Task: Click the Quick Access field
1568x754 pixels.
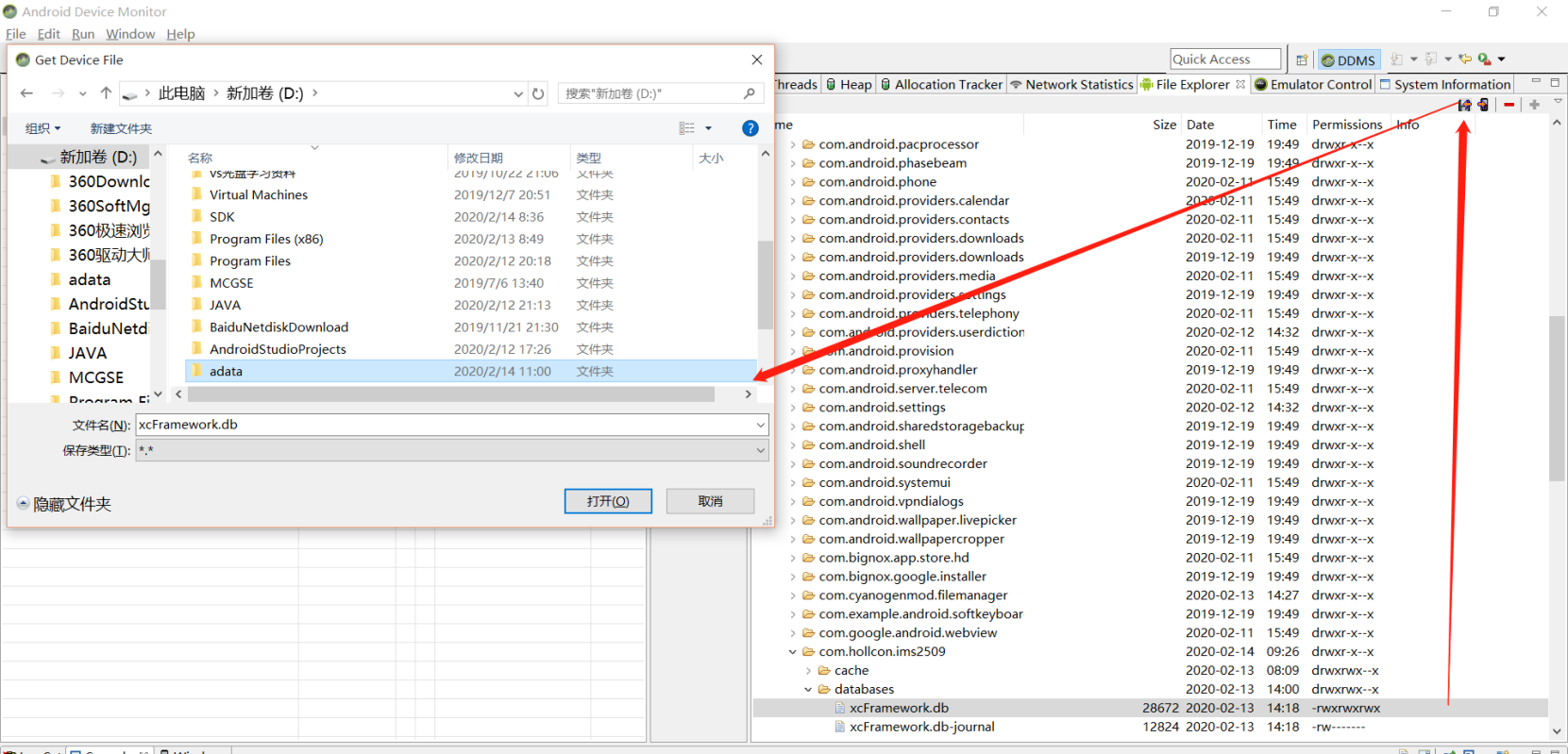Action: (1225, 59)
